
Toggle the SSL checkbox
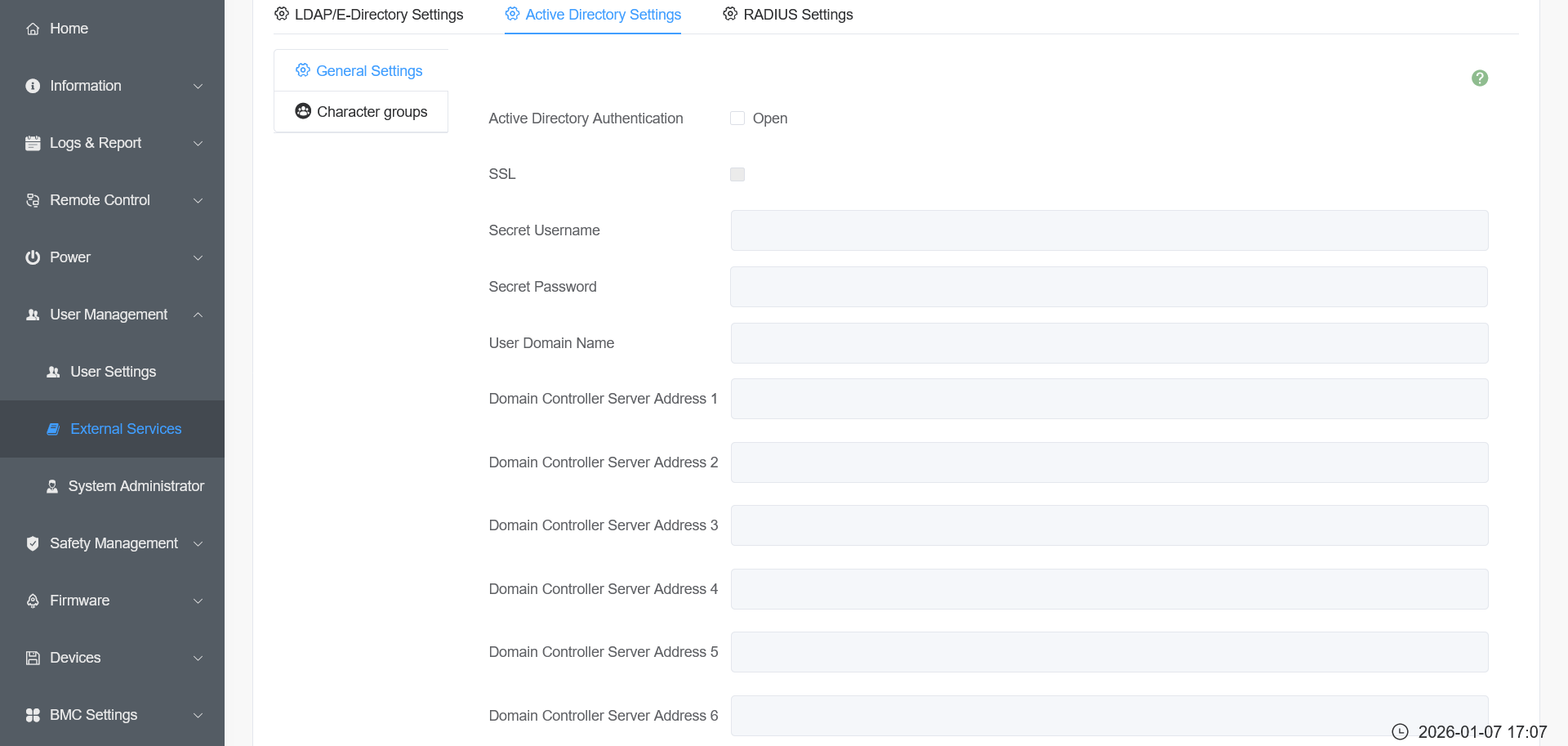(x=737, y=174)
